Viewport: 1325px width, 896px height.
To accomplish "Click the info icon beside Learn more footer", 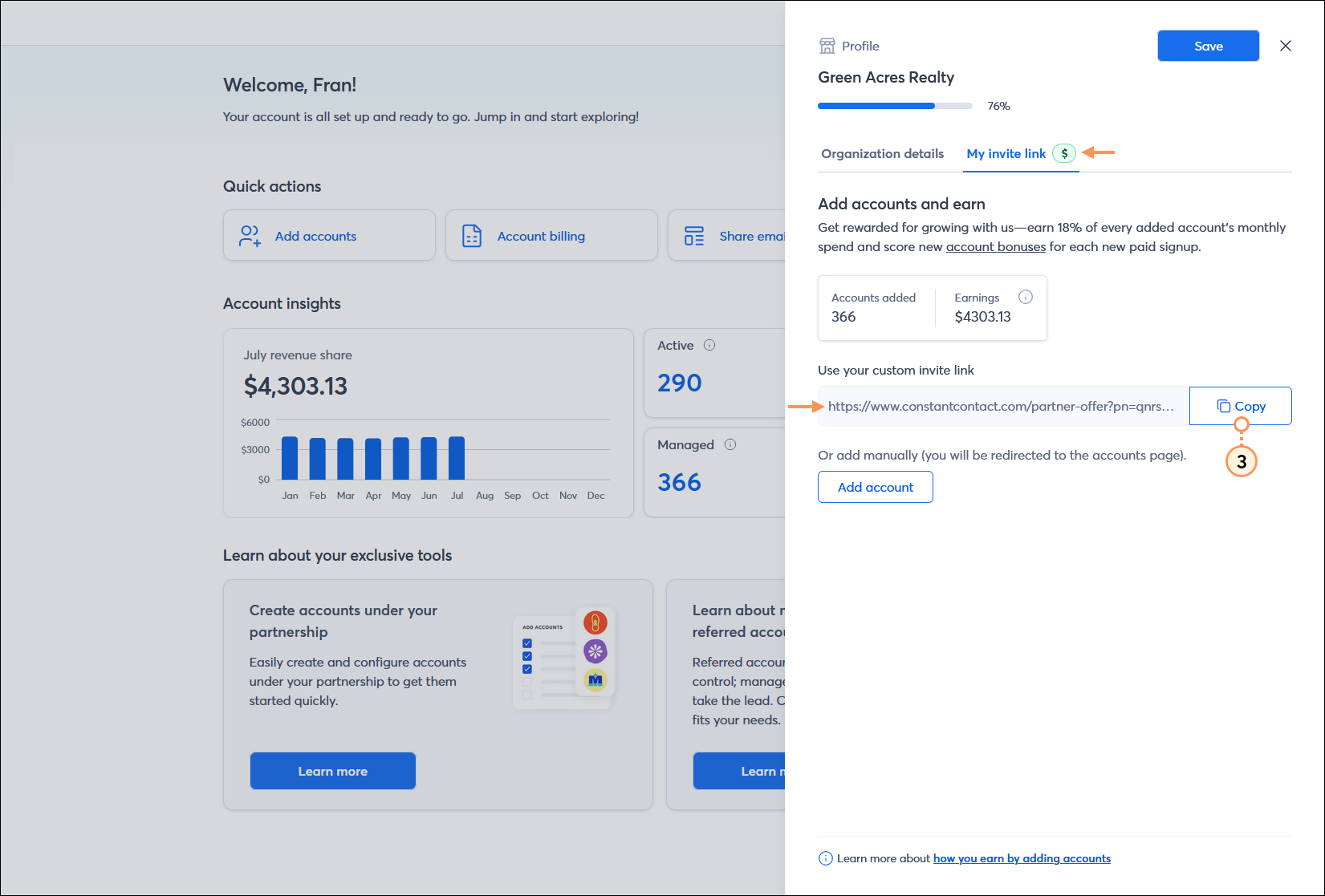I will tap(825, 858).
